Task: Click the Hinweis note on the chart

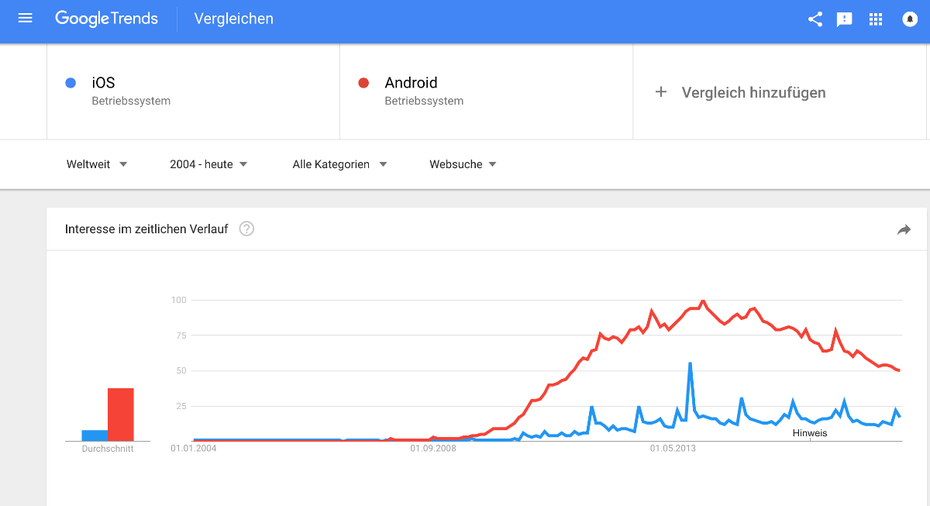Action: tap(809, 433)
